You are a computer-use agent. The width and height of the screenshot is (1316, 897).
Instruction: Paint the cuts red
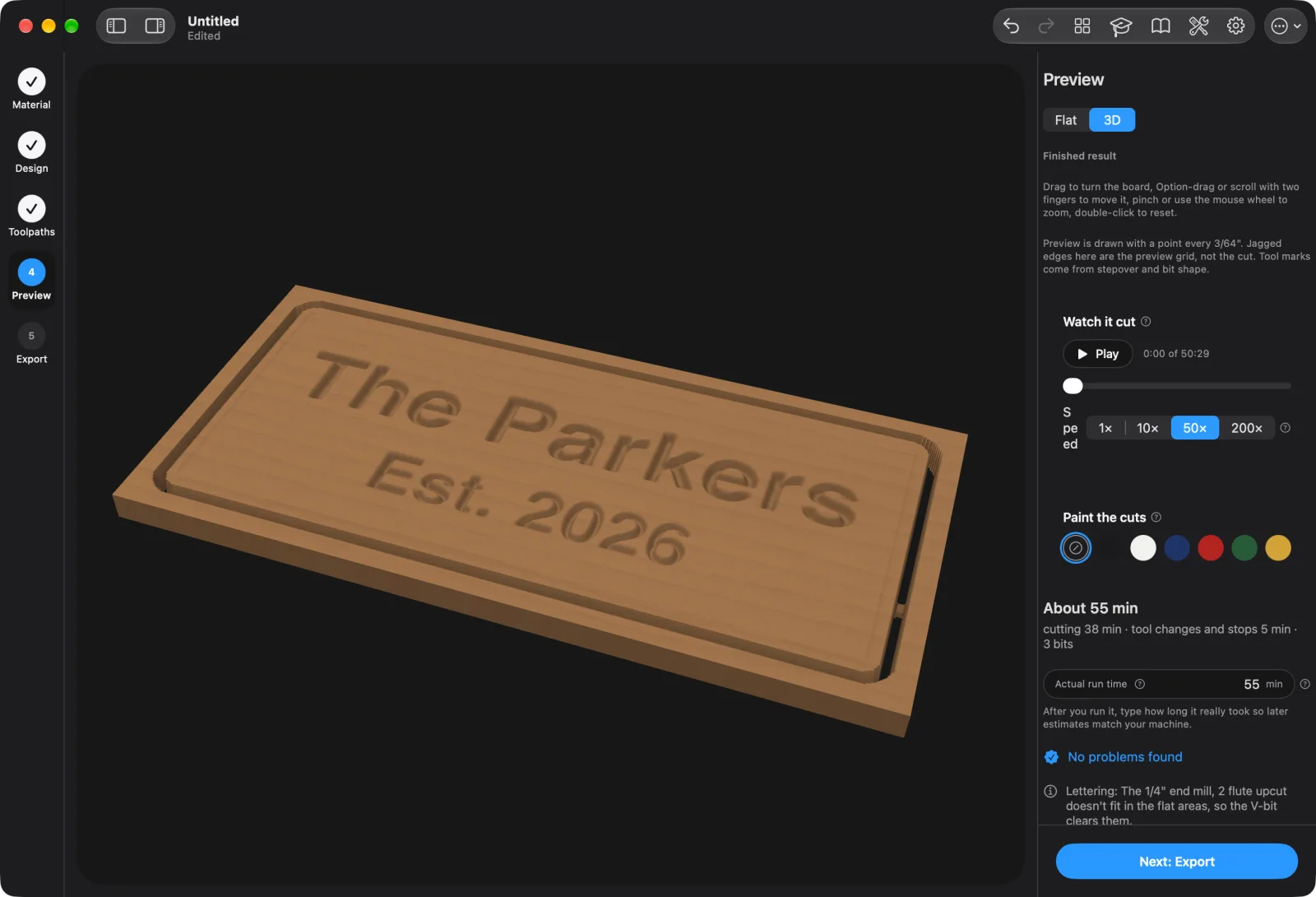tap(1211, 548)
